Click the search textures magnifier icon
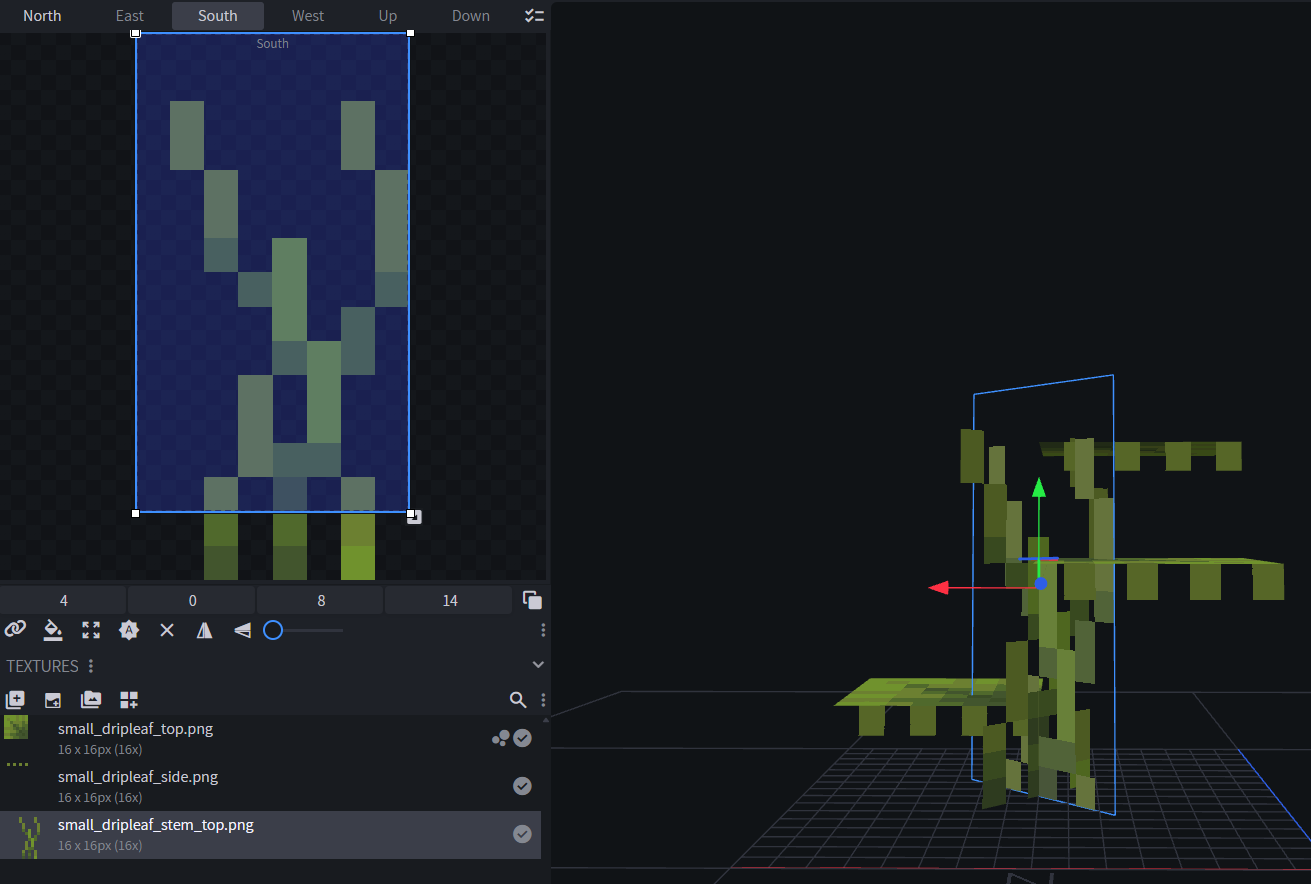Viewport: 1311px width, 884px height. click(518, 700)
